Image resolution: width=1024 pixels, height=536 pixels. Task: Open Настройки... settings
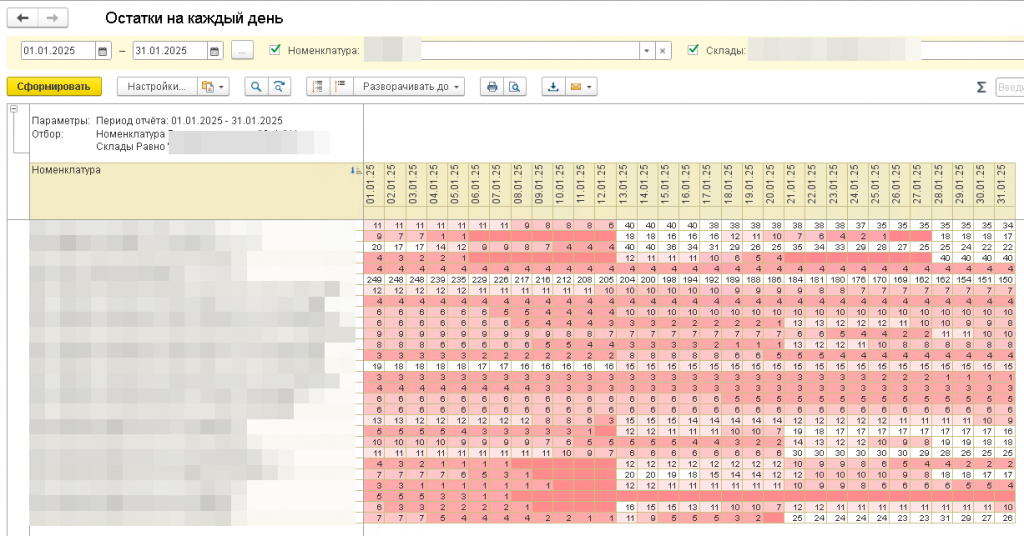(x=157, y=87)
